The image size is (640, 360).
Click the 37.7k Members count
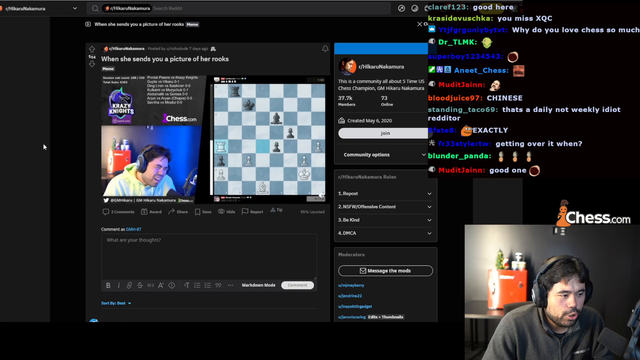(346, 101)
